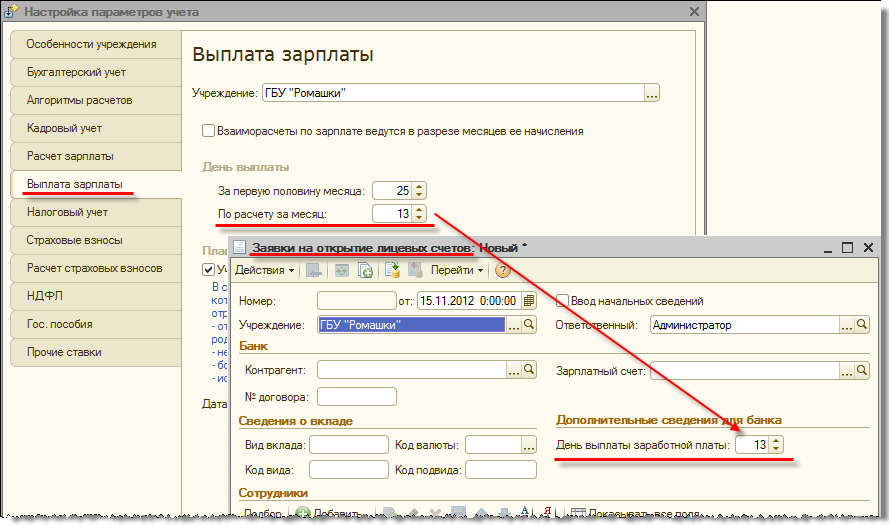Viewport: 889px width, 525px height.
Task: Decrease За первую половину месяца day value
Action: pyautogui.click(x=419, y=195)
